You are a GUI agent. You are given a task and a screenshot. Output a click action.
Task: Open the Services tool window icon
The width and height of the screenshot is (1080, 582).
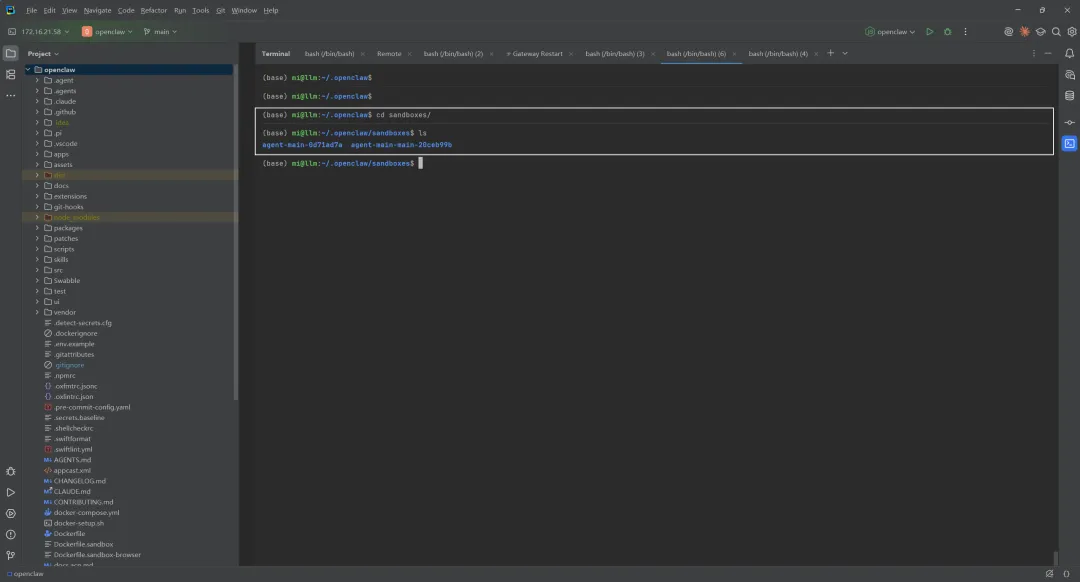point(10,514)
